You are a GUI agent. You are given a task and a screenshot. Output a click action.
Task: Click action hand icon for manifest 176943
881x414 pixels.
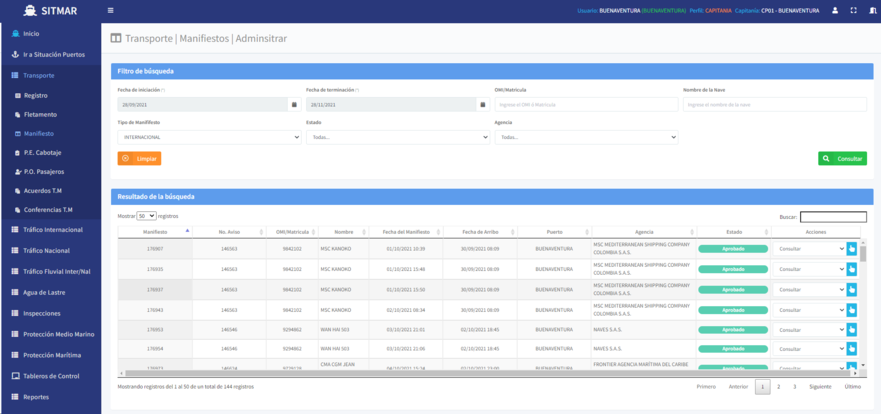point(852,310)
